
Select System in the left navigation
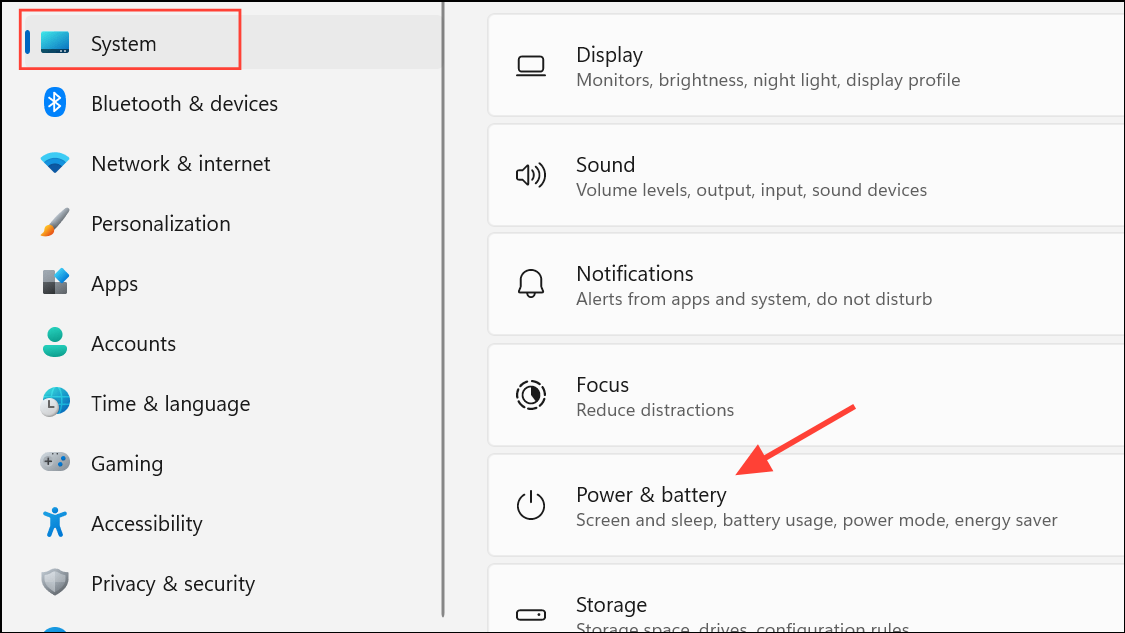pyautogui.click(x=123, y=44)
